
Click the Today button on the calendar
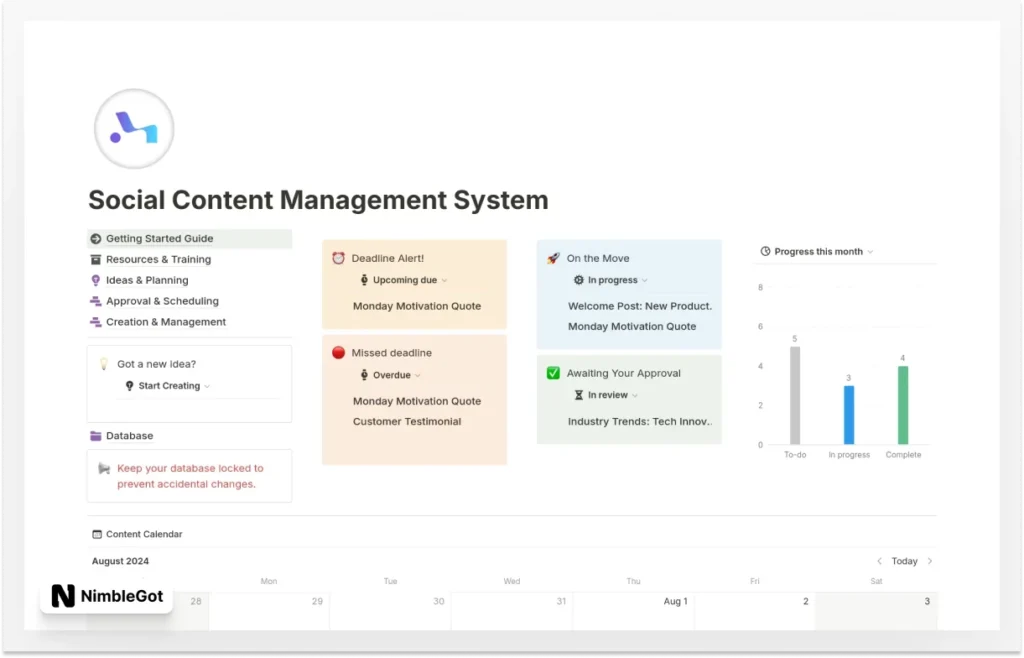pyautogui.click(x=904, y=561)
